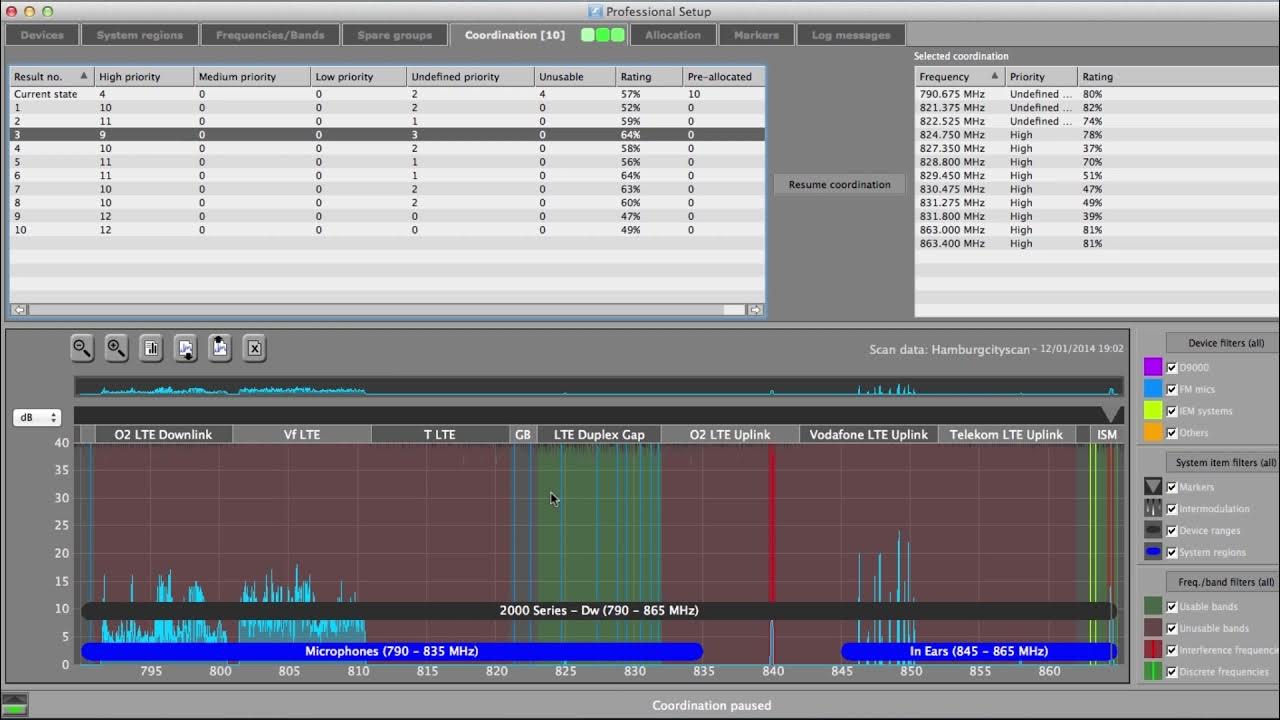The width and height of the screenshot is (1280, 720).
Task: Toggle the Intermodulation checkbox
Action: tap(1172, 509)
